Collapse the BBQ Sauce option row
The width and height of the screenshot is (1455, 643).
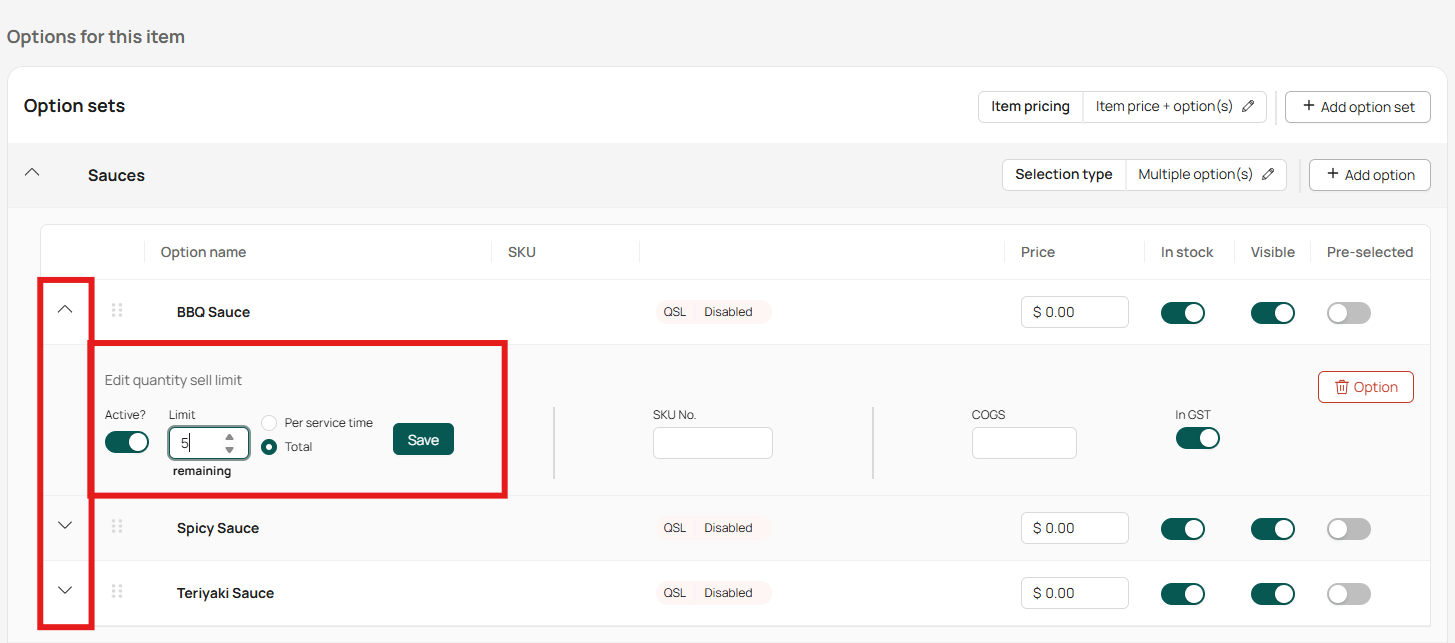(65, 309)
